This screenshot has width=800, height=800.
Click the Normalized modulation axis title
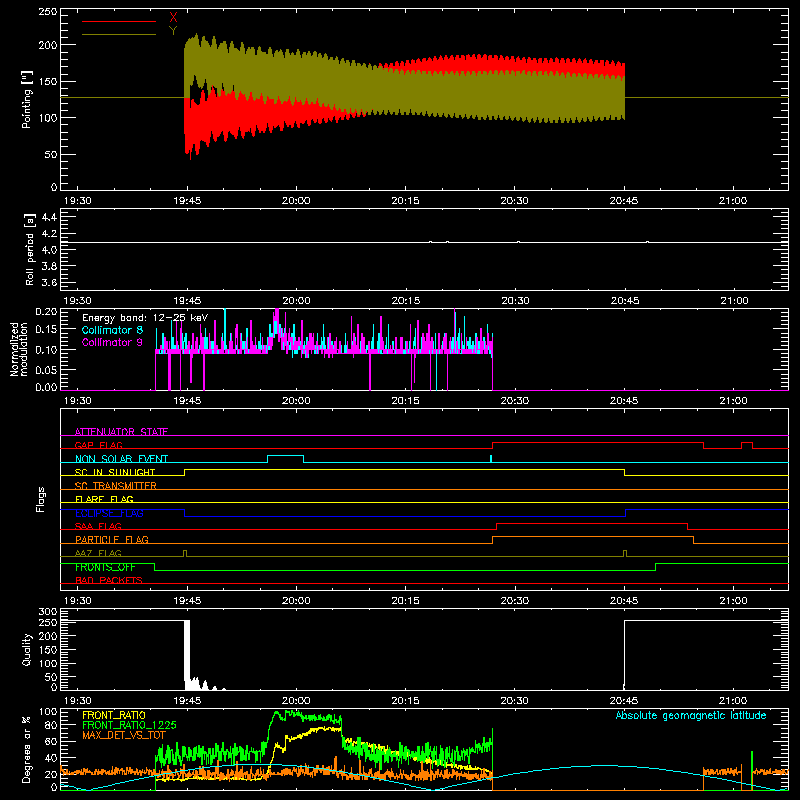19,349
